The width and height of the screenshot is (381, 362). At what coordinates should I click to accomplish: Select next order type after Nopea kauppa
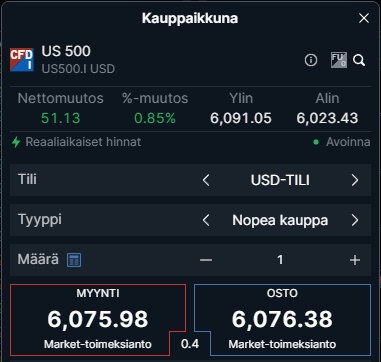click(355, 220)
